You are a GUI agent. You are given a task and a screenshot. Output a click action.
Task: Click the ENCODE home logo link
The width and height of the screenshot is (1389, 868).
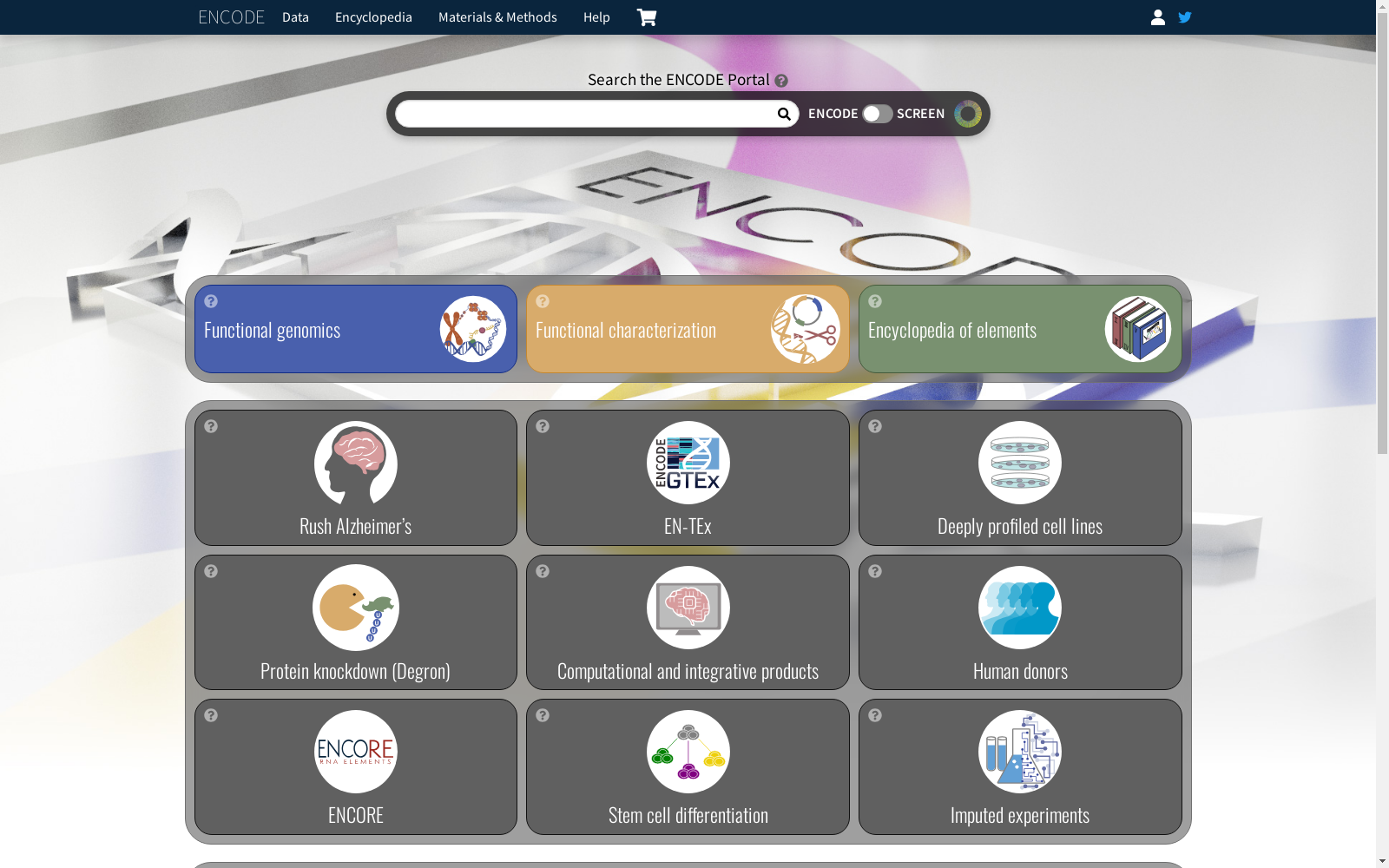pos(231,17)
